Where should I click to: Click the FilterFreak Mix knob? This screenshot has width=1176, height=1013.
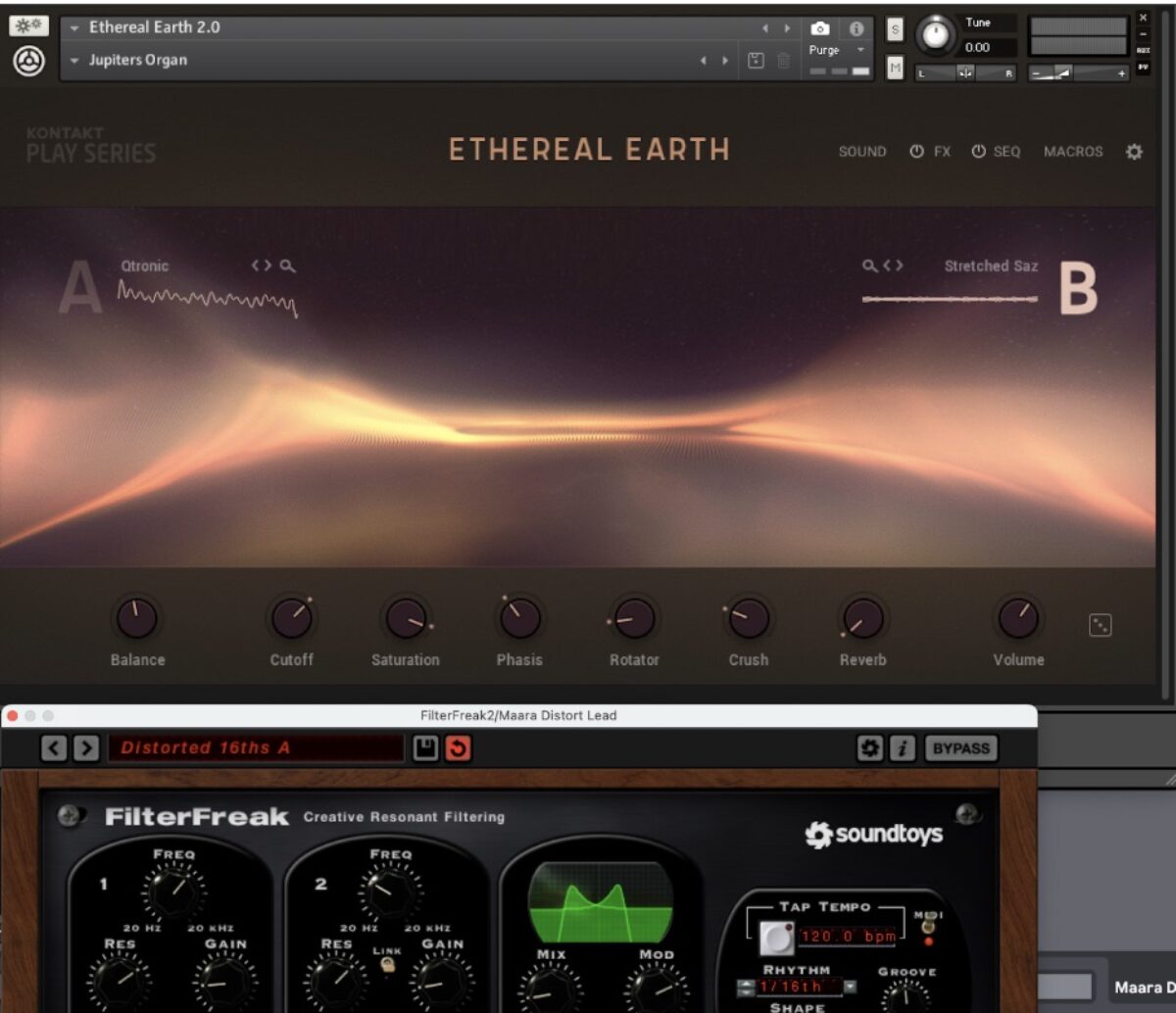[x=551, y=988]
